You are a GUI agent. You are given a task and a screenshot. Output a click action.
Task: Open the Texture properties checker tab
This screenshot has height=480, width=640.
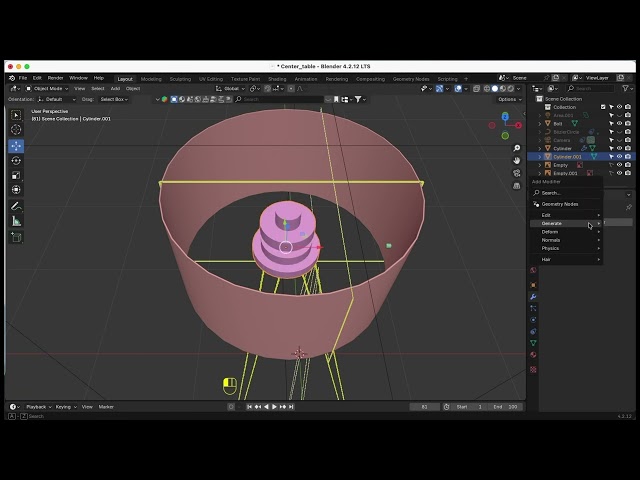[x=533, y=369]
